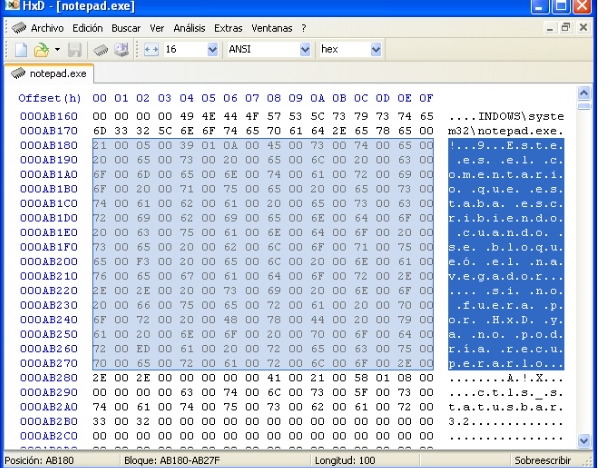Click the Save floppy disk icon

tap(74, 50)
